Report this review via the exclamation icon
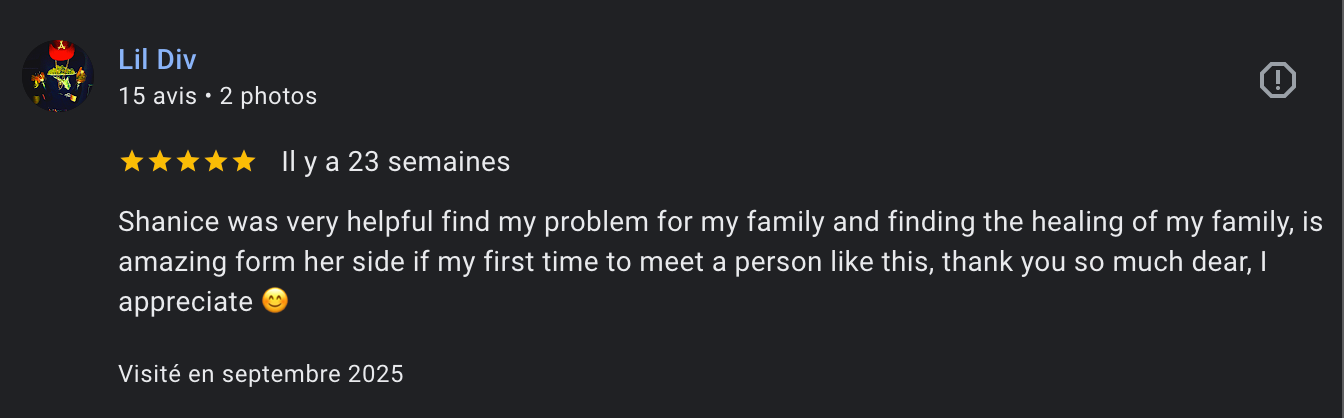 tap(1277, 80)
